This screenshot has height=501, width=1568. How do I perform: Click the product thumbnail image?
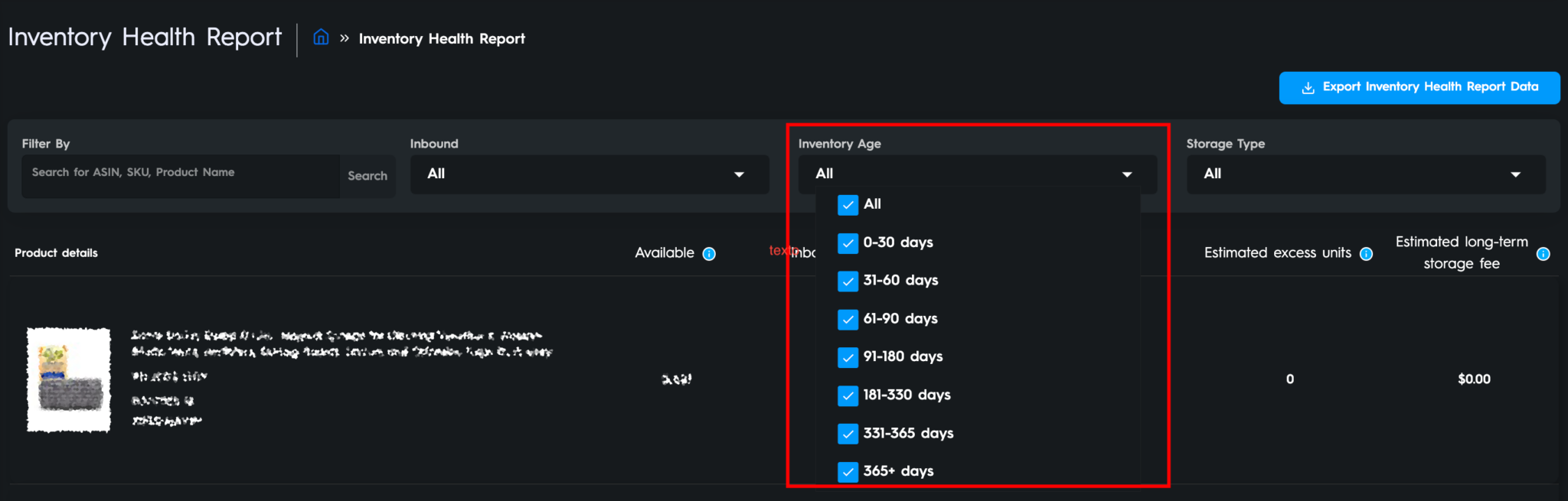tap(69, 379)
